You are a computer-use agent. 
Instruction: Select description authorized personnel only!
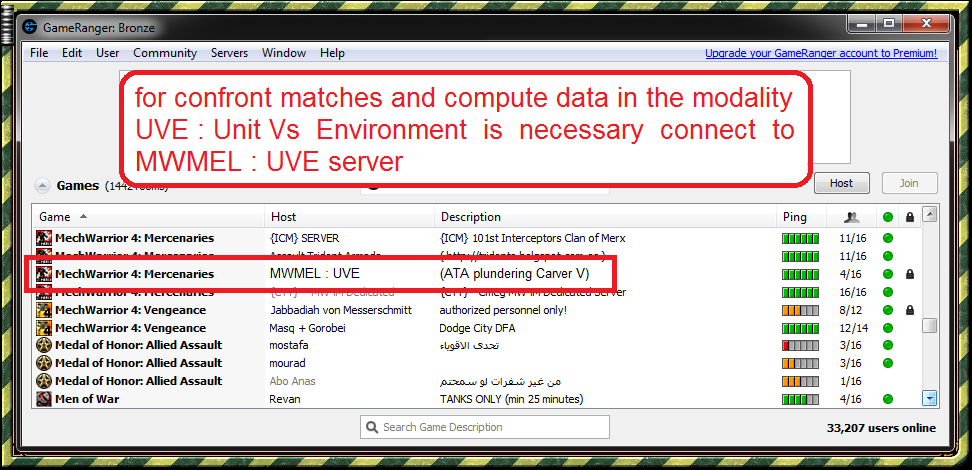(503, 309)
